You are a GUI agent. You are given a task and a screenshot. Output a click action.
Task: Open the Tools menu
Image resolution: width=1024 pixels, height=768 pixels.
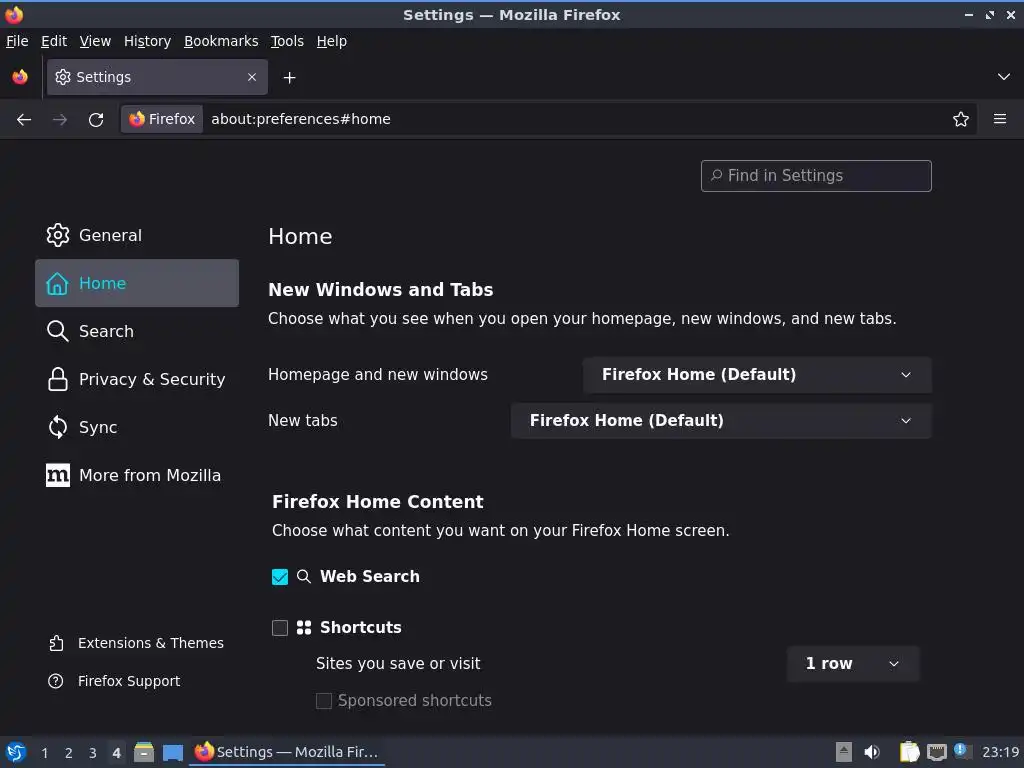coord(287,41)
